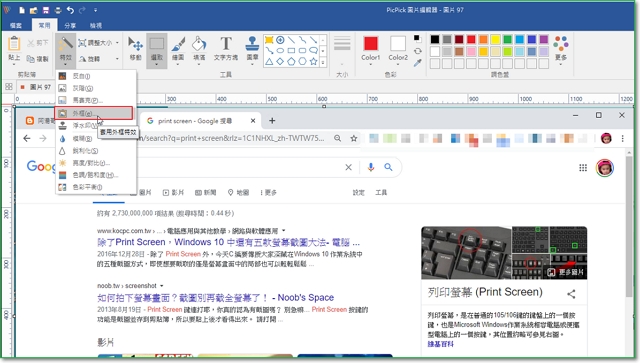640x363 pixels.
Task: Click the Open folder icon in quick access toolbar
Action: 33,10
